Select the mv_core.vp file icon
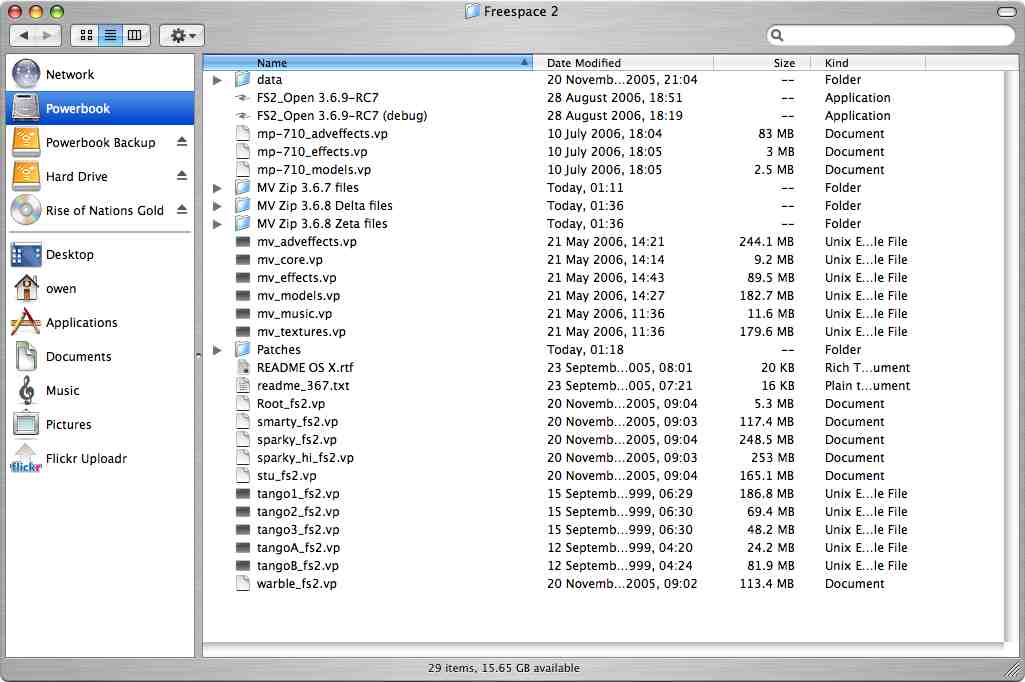 click(x=243, y=260)
